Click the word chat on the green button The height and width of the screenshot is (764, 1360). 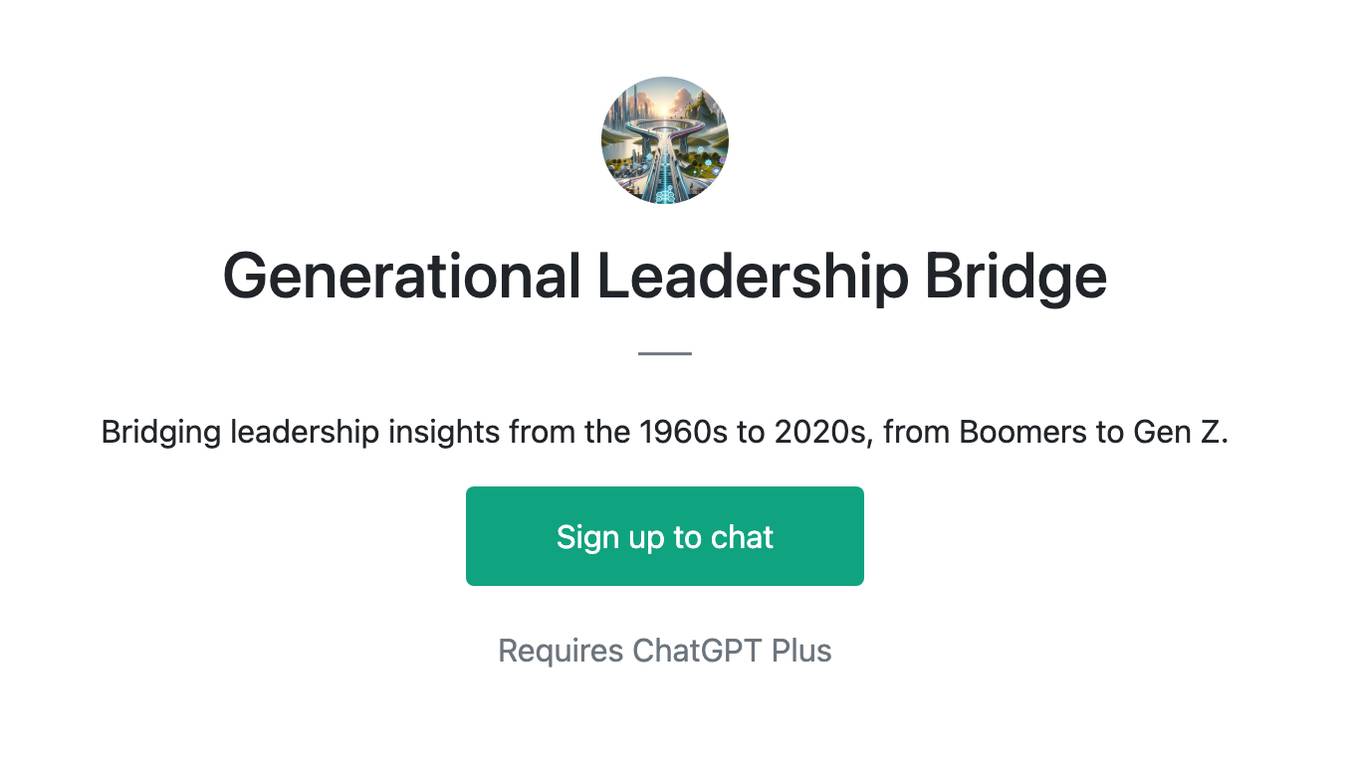click(742, 536)
